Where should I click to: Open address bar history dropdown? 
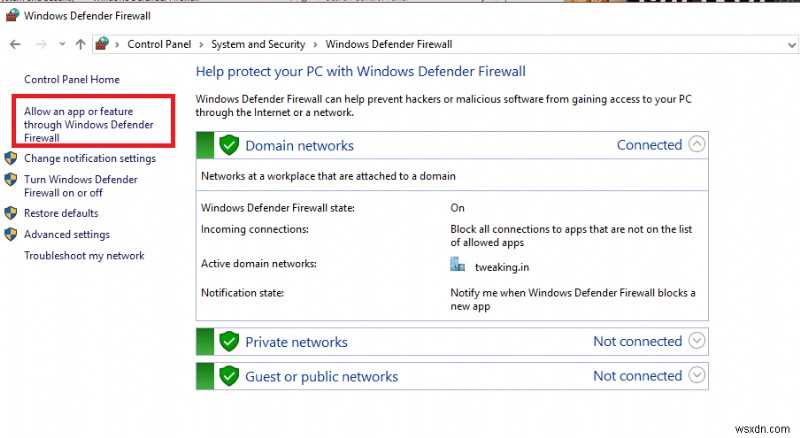tap(791, 45)
